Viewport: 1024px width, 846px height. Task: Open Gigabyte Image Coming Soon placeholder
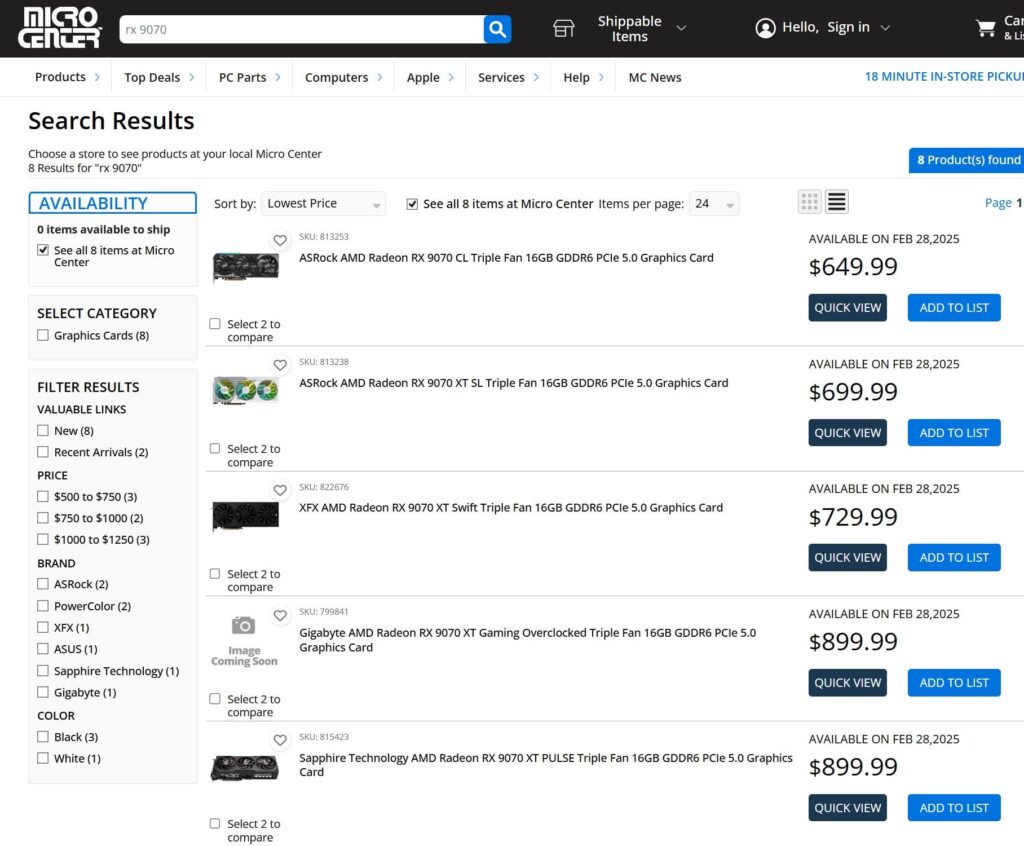pos(244,641)
